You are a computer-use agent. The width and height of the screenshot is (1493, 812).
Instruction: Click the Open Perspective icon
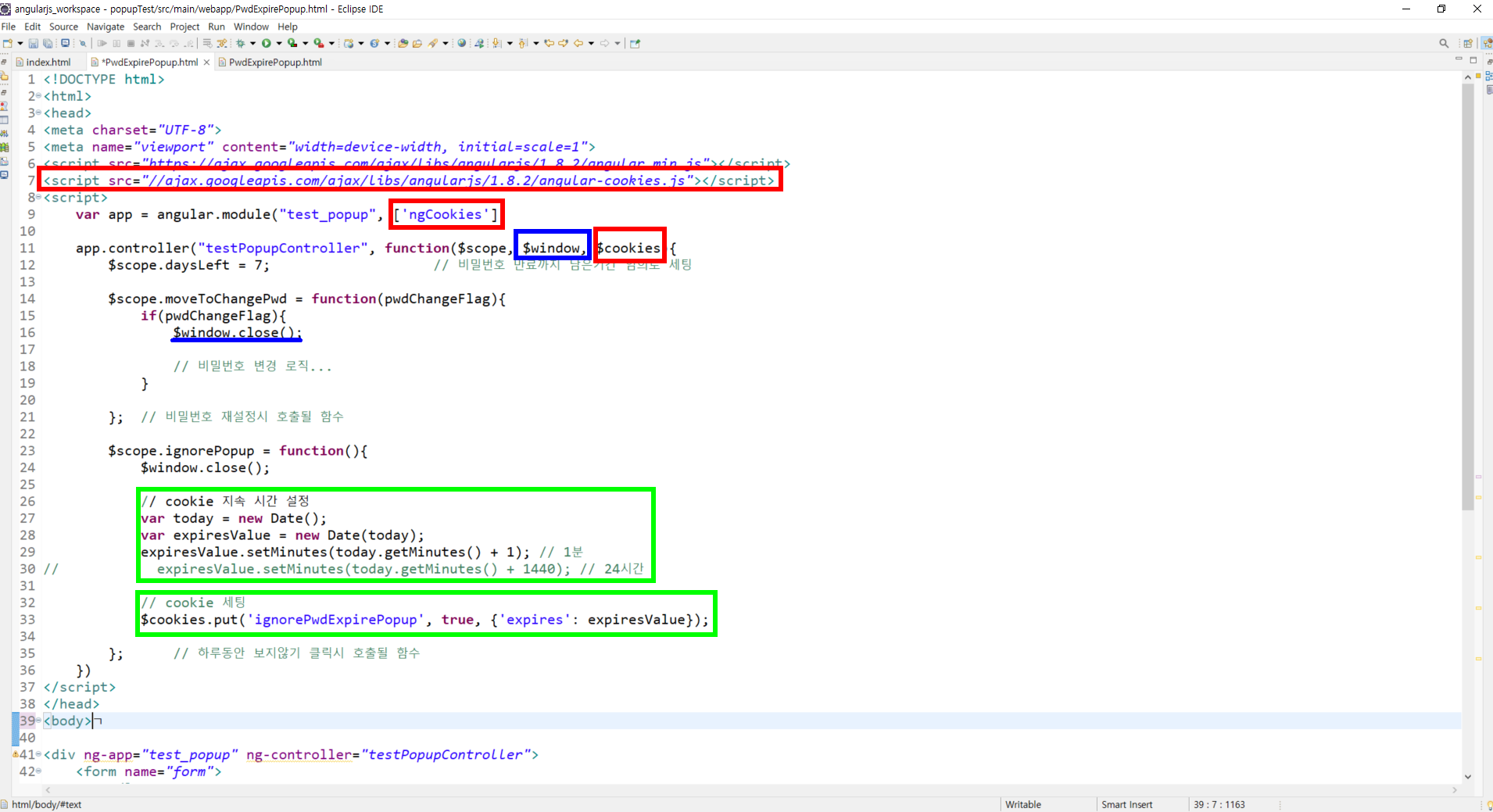point(1468,43)
